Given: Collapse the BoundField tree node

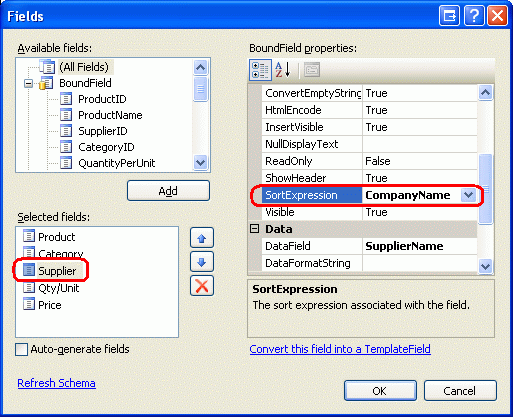Looking at the screenshot, I should click(29, 83).
